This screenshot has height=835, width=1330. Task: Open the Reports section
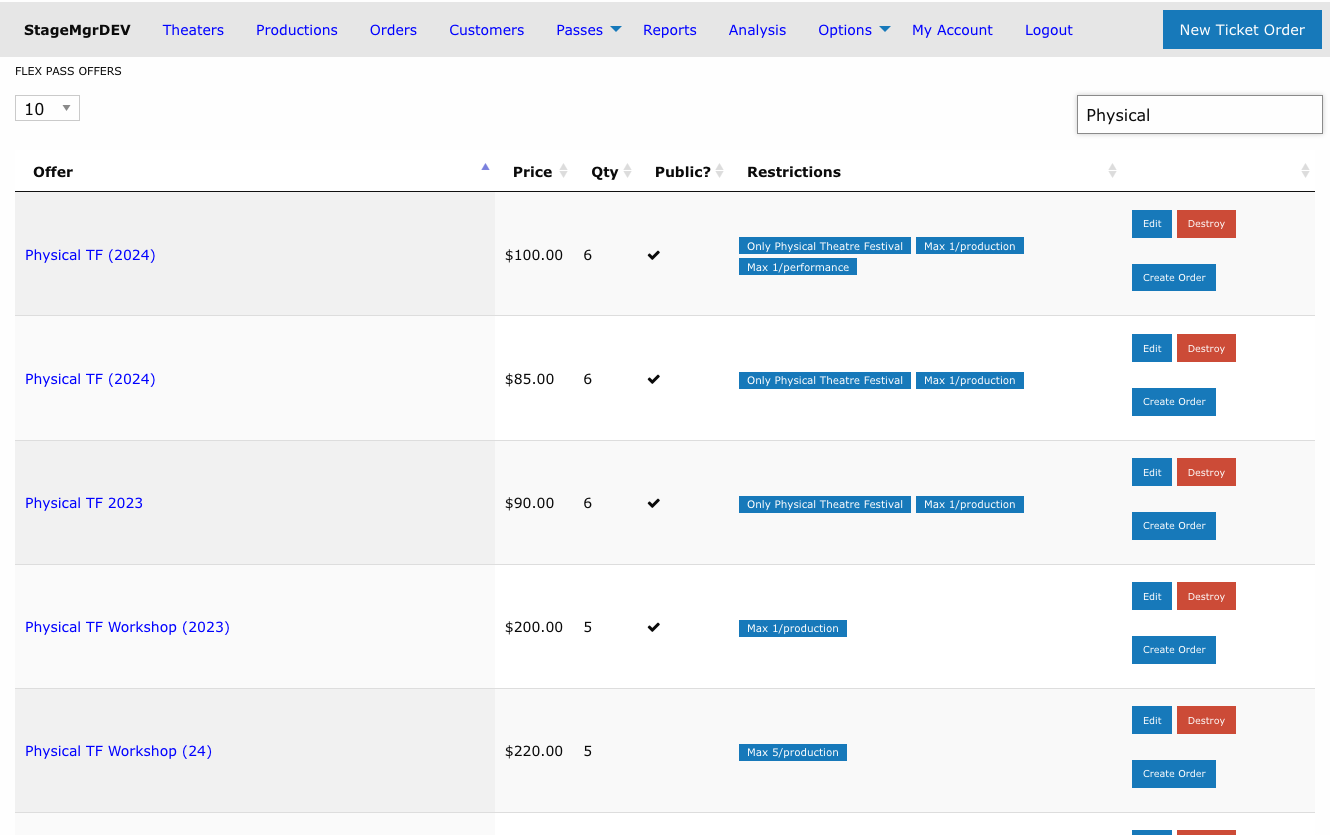click(669, 30)
